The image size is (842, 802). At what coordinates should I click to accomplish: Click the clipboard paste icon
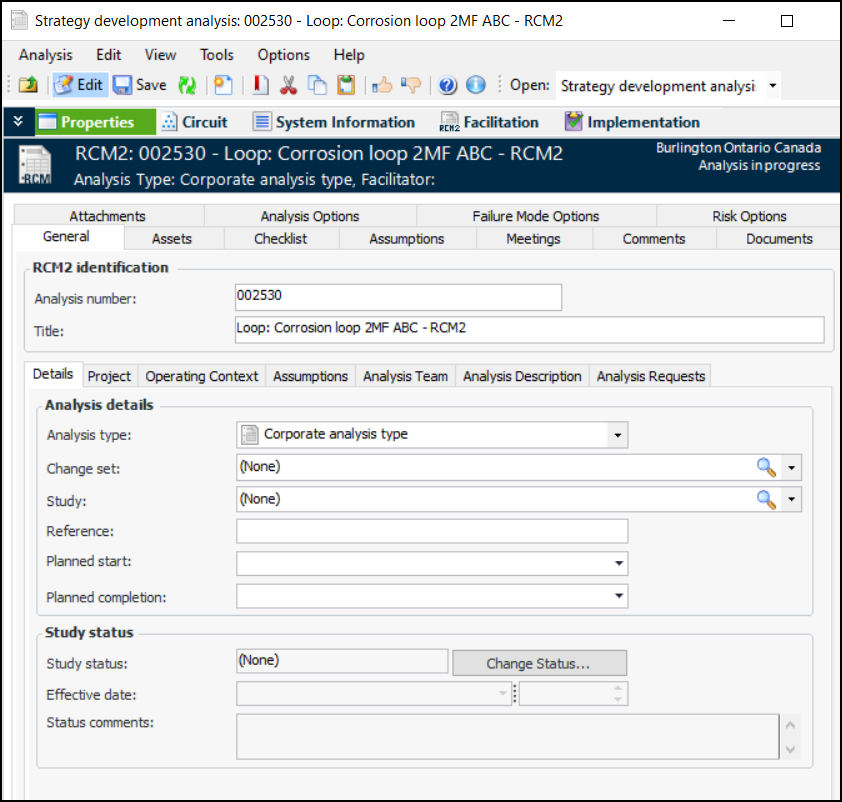(345, 85)
